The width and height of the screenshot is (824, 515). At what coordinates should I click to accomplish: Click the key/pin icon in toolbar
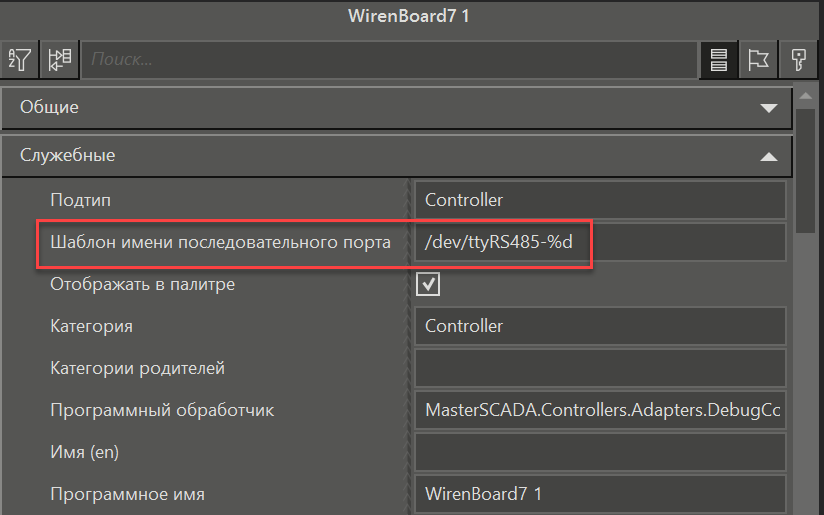798,59
